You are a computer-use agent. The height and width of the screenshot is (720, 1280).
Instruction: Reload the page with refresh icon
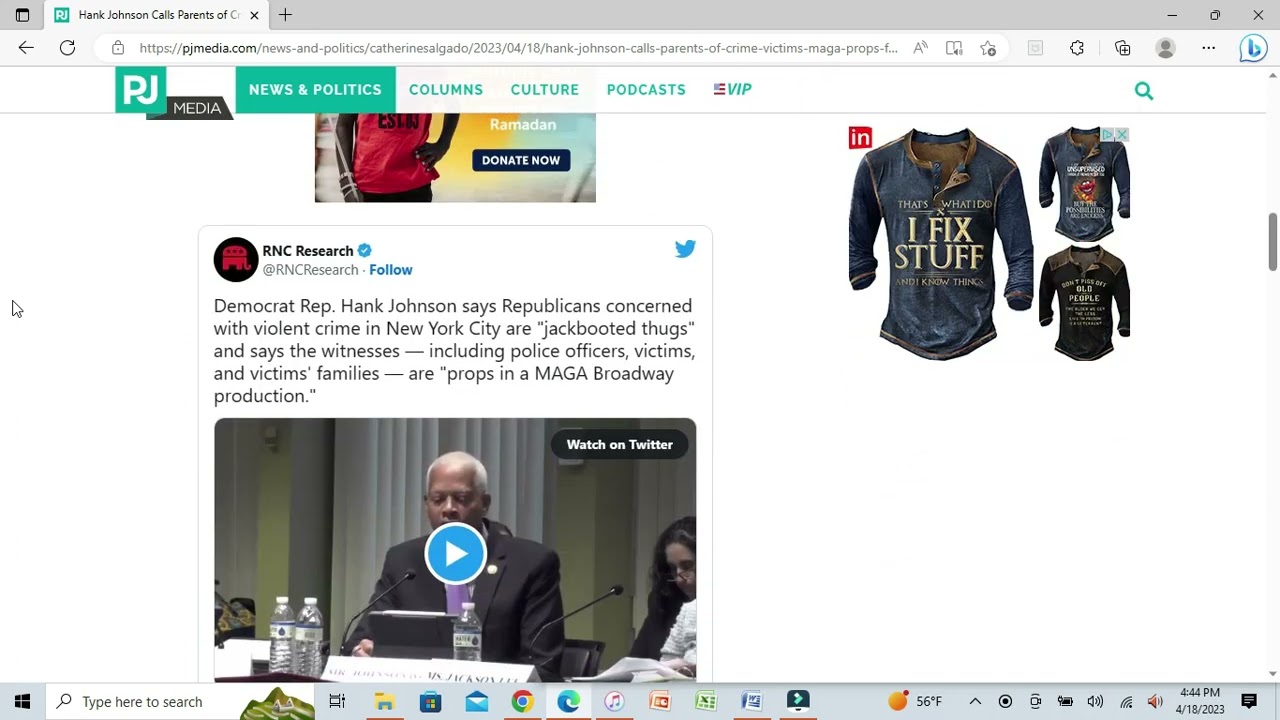tap(67, 48)
